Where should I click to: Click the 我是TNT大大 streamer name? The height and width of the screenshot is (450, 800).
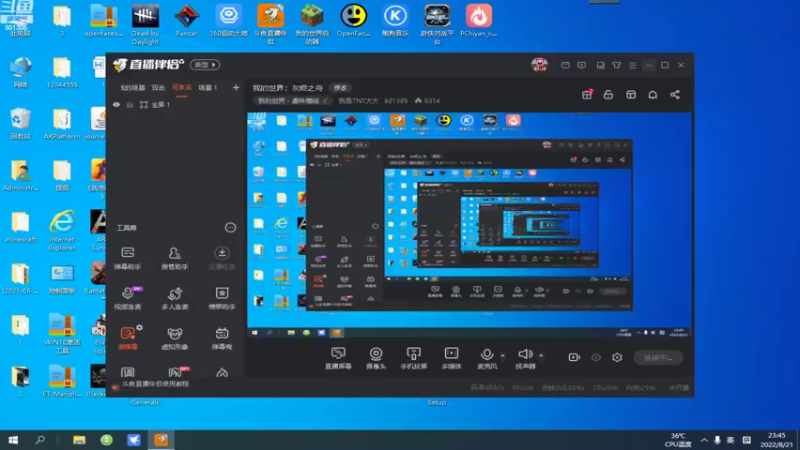358,101
